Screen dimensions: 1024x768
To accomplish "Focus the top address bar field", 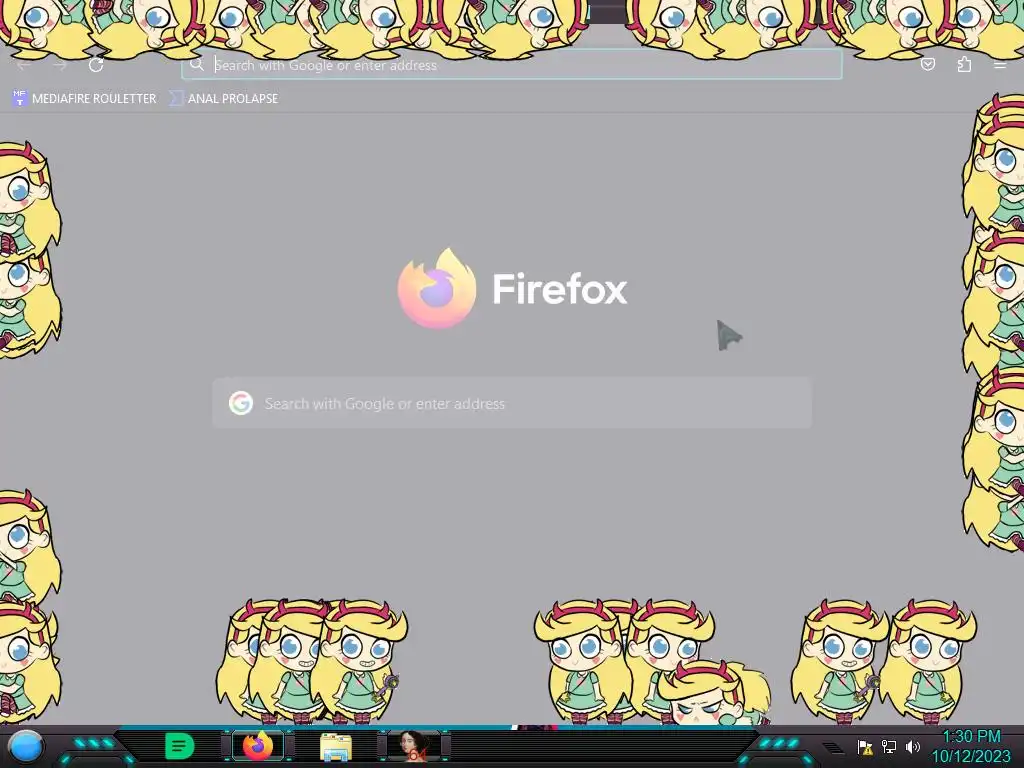I will tap(511, 65).
